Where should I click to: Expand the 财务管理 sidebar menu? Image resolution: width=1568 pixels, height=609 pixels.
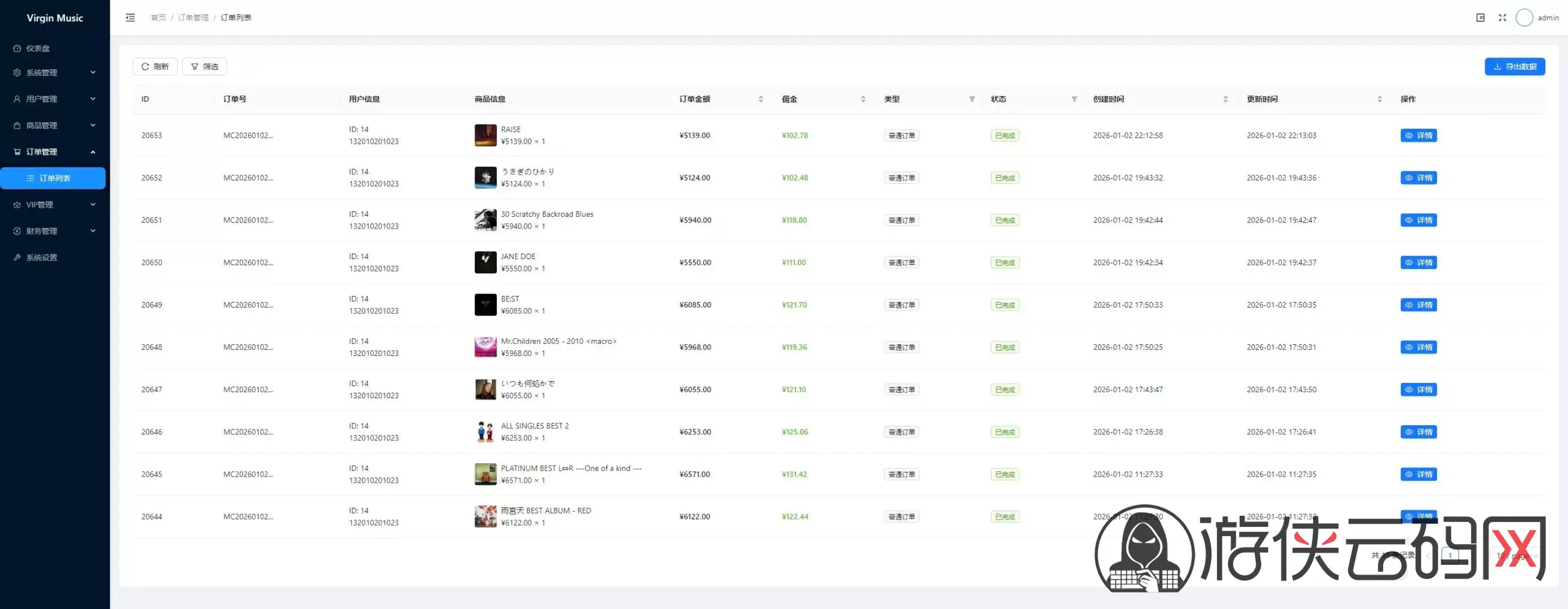(54, 231)
